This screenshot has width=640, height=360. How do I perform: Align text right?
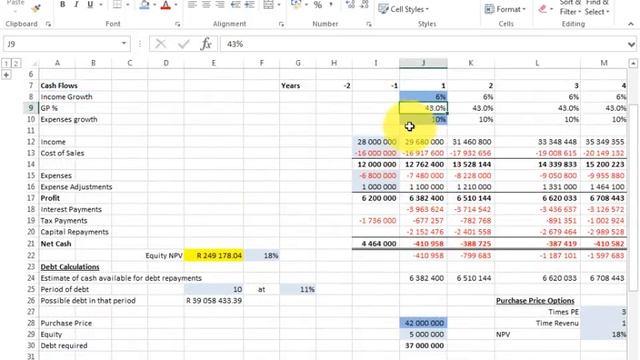click(220, 4)
